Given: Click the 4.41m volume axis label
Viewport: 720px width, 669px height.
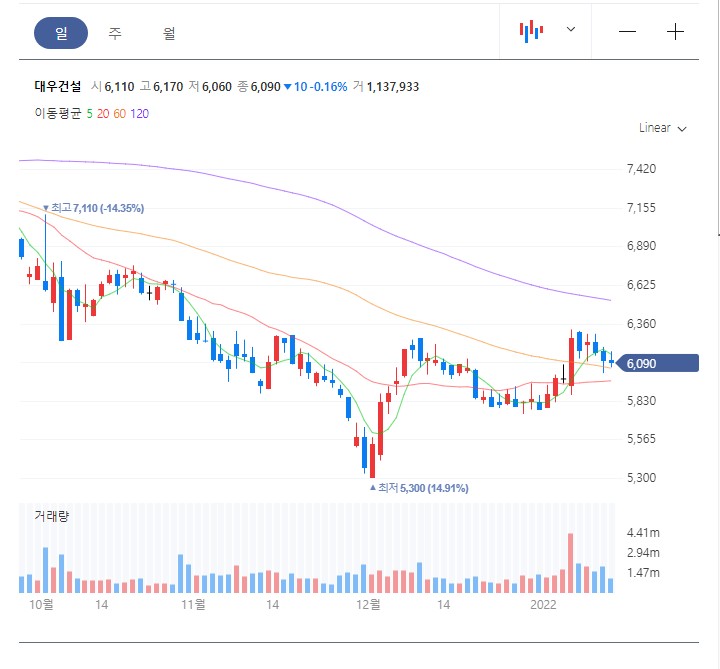Looking at the screenshot, I should tap(643, 533).
